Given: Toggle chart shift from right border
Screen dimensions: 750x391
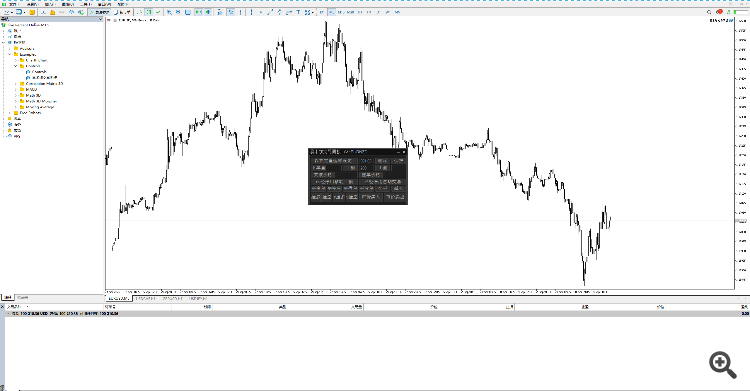Looking at the screenshot, I should (208, 12).
